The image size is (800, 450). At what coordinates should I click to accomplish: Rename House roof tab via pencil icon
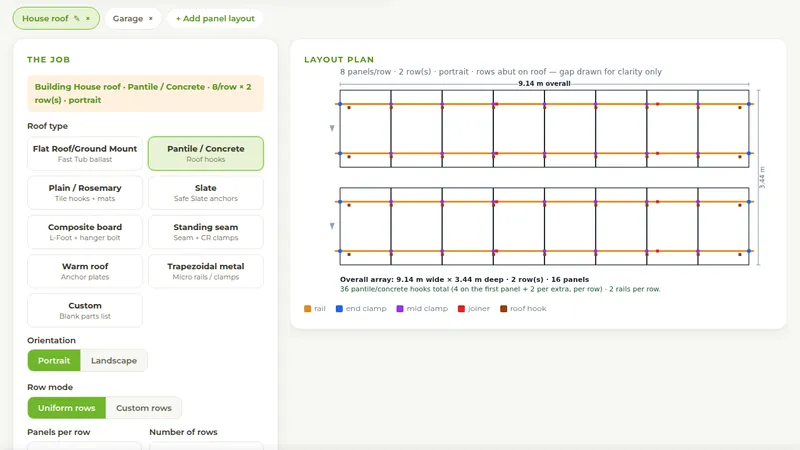pyautogui.click(x=77, y=18)
